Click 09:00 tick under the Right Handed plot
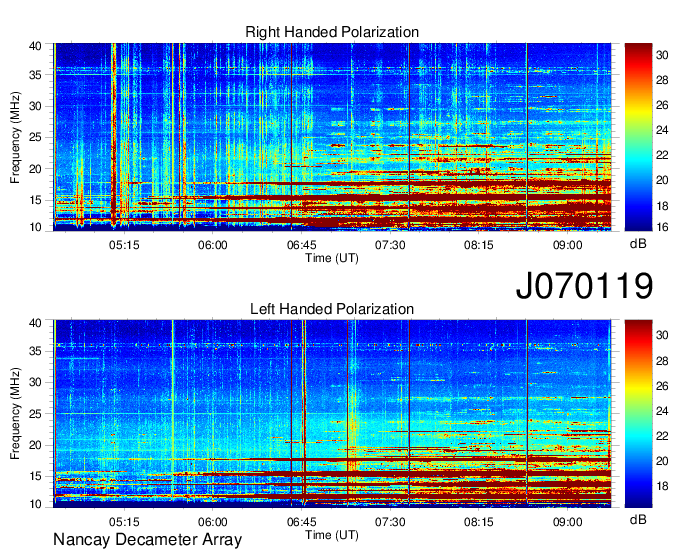This screenshot has width=680, height=552. coord(567,245)
